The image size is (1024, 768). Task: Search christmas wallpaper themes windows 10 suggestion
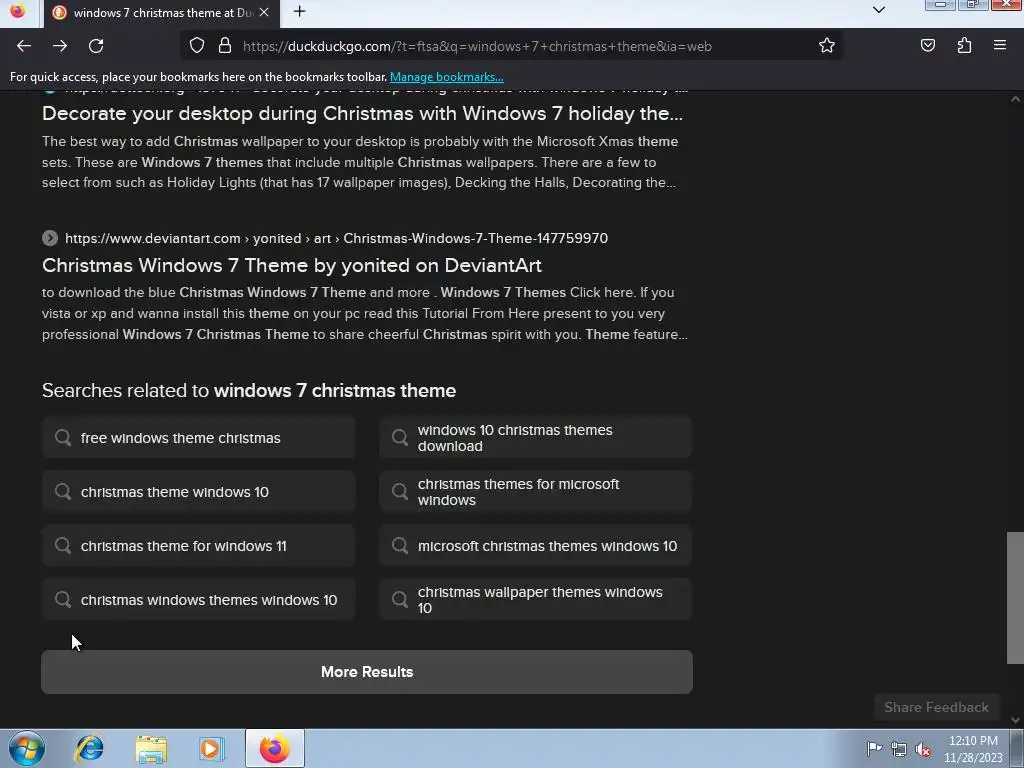(x=536, y=600)
